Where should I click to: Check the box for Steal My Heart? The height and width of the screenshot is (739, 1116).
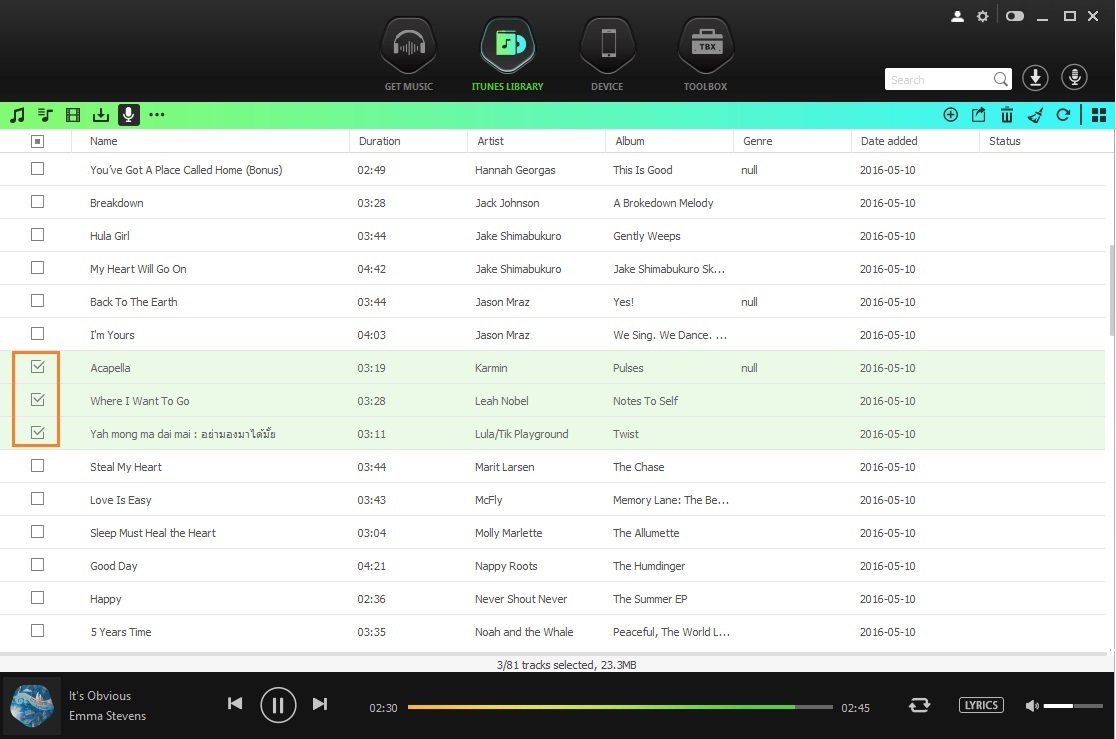[x=38, y=466]
